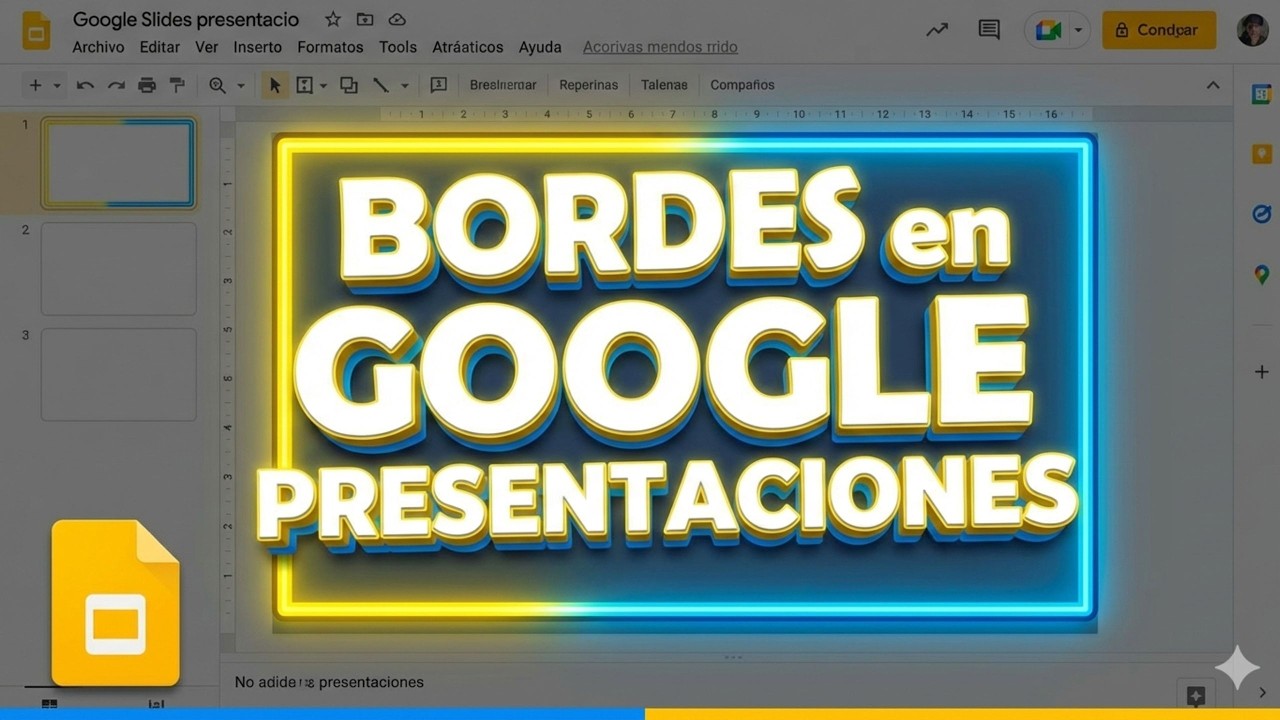Viewport: 1280px width, 720px height.
Task: Open the Ver menu
Action: click(207, 47)
